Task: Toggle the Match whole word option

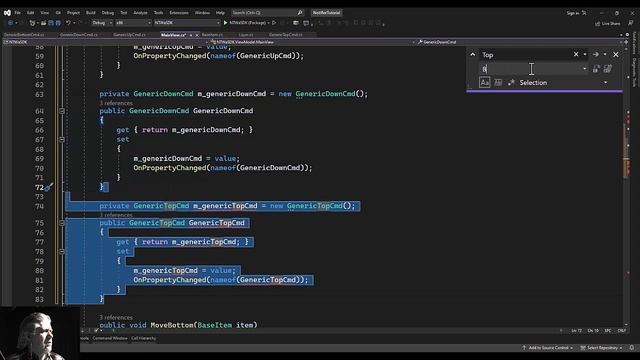Action: point(498,82)
